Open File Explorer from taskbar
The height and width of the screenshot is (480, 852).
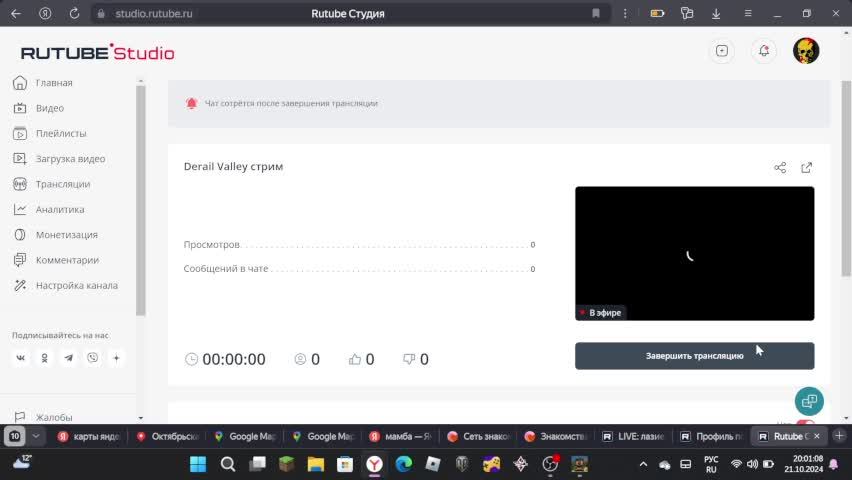[x=316, y=464]
